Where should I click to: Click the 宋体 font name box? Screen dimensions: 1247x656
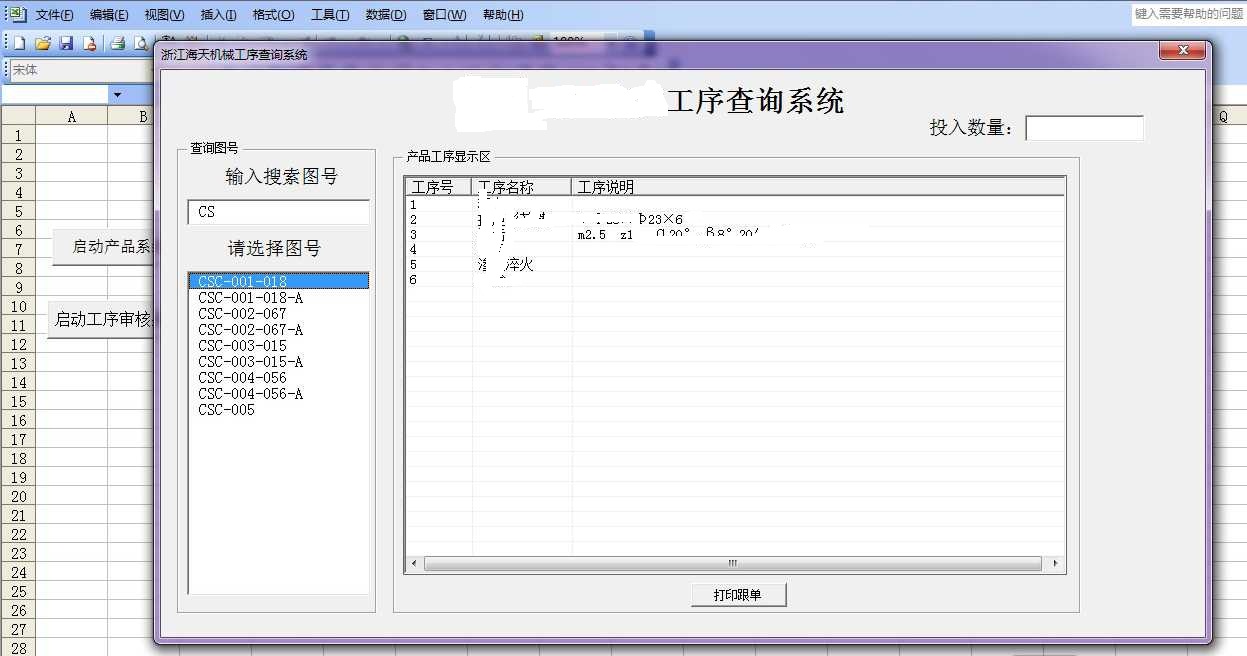[80, 70]
